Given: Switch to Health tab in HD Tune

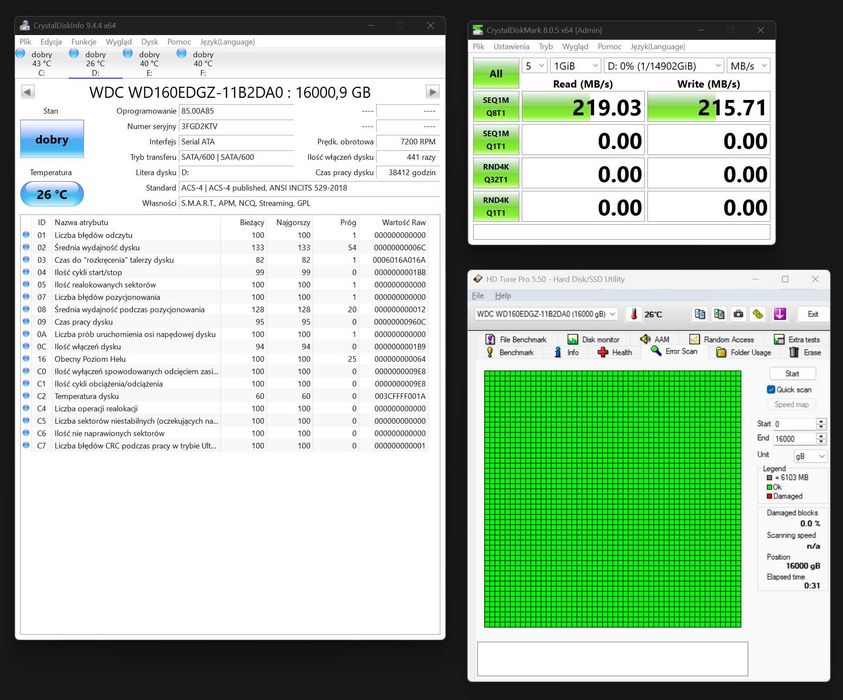Looking at the screenshot, I should point(615,352).
